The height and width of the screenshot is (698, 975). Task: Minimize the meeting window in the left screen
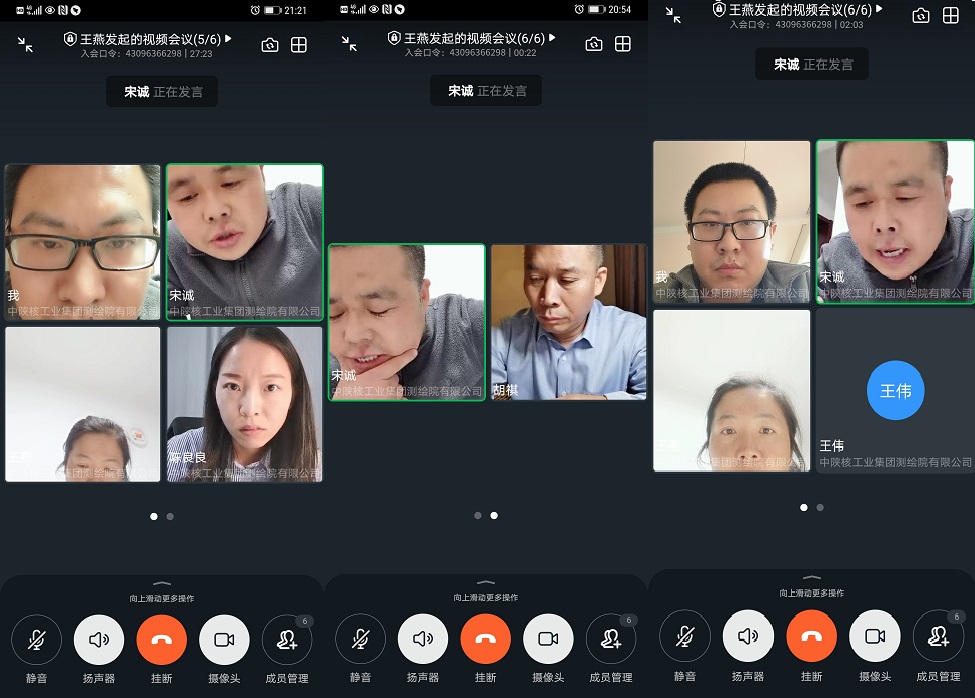[25, 44]
